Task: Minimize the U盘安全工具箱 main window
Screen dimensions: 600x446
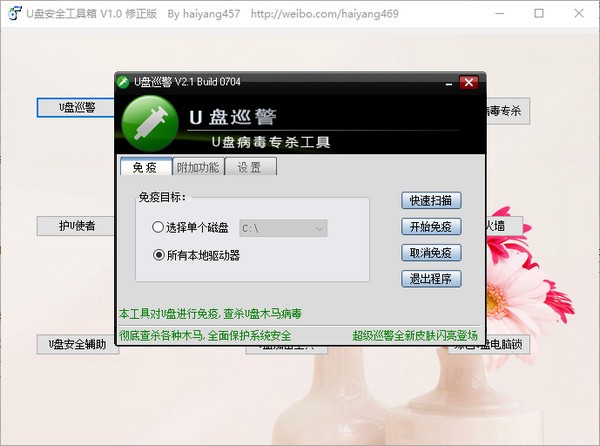Action: coord(493,15)
